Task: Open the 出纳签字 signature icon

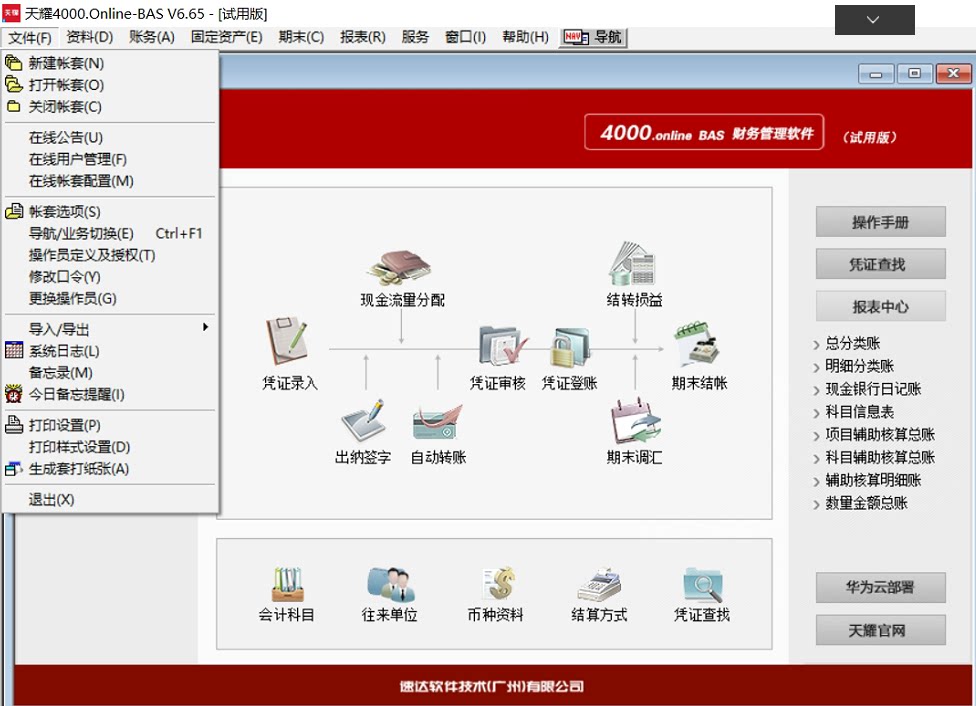Action: (x=362, y=421)
